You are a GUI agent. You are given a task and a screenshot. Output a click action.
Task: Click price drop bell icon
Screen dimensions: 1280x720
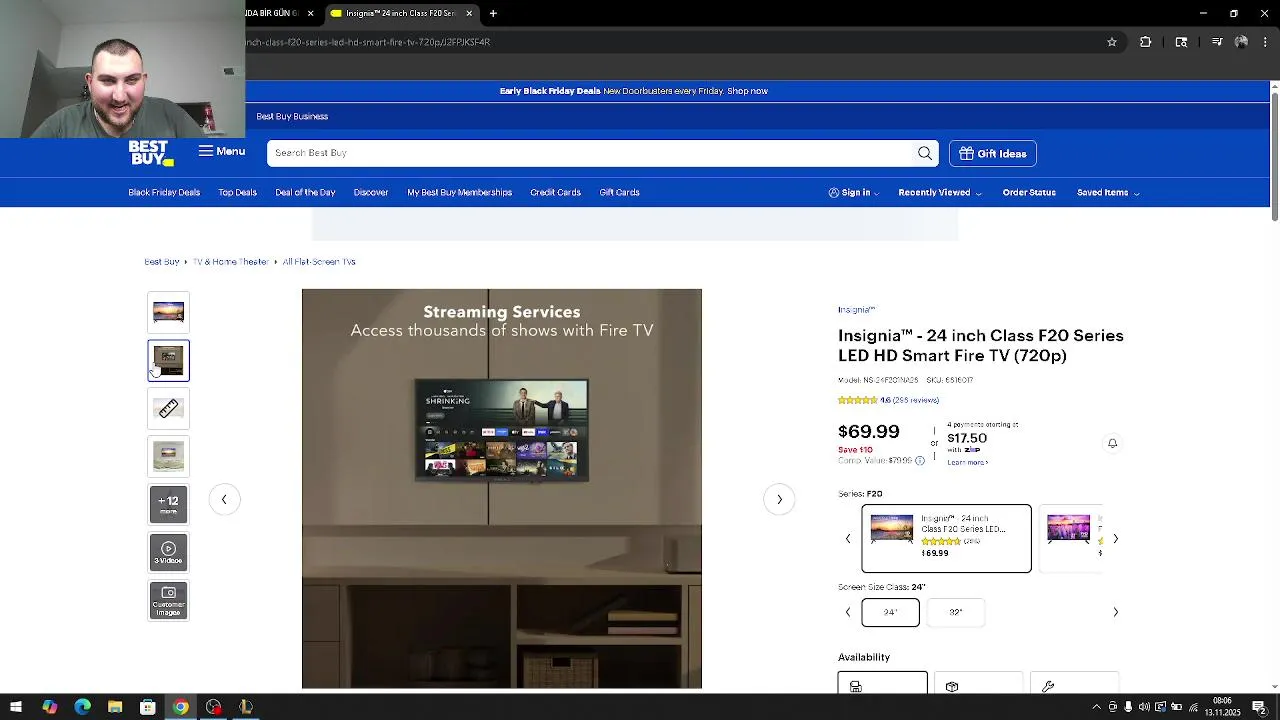[1112, 443]
